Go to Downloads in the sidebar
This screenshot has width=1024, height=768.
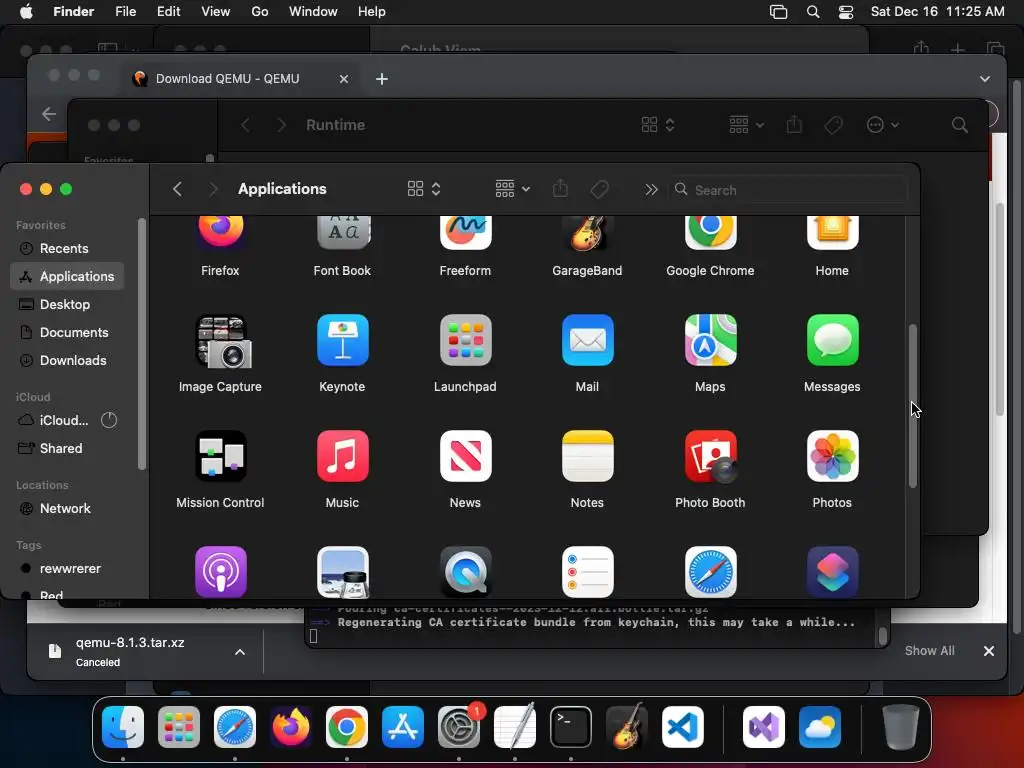[x=72, y=360]
